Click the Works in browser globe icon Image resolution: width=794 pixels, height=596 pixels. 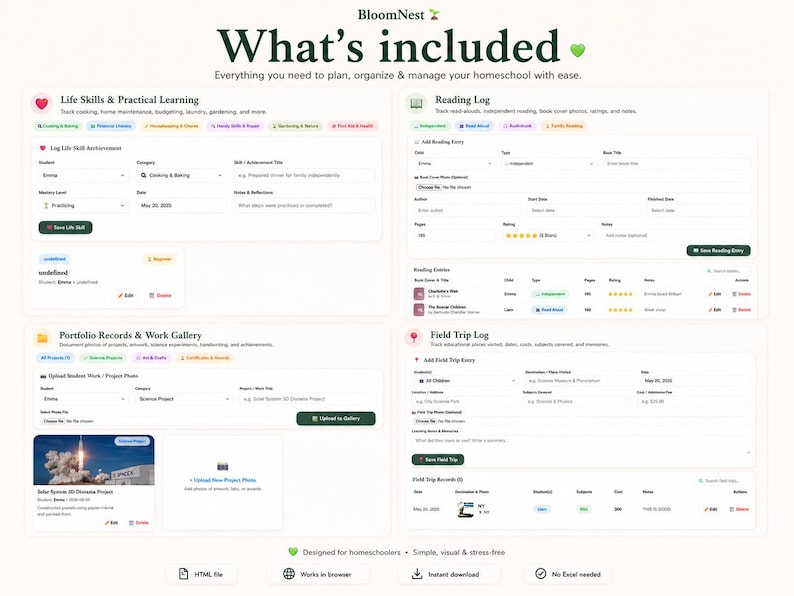click(289, 574)
